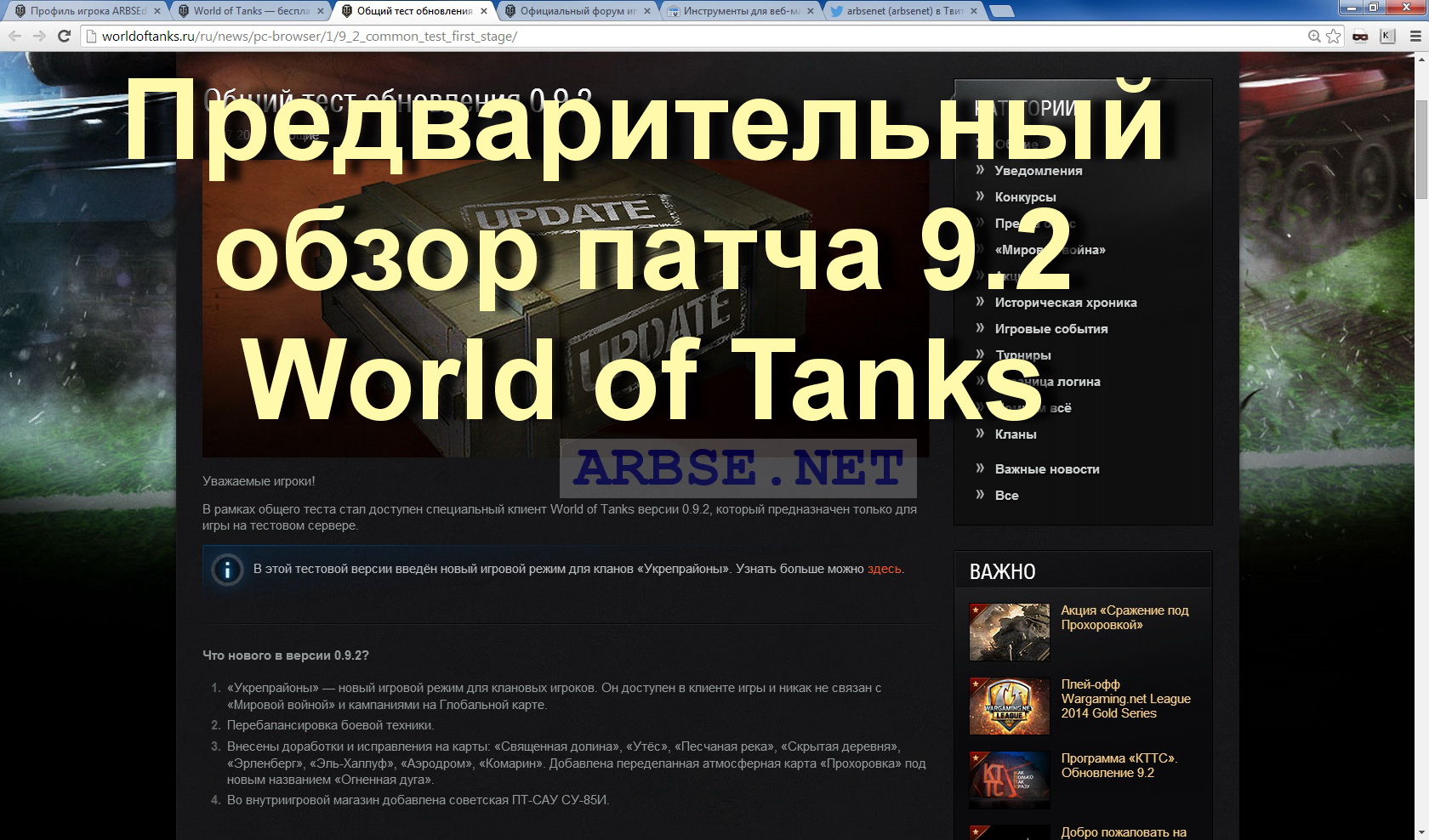Click 'Что нового в версии 0.9.2?' heading

pos(286,656)
